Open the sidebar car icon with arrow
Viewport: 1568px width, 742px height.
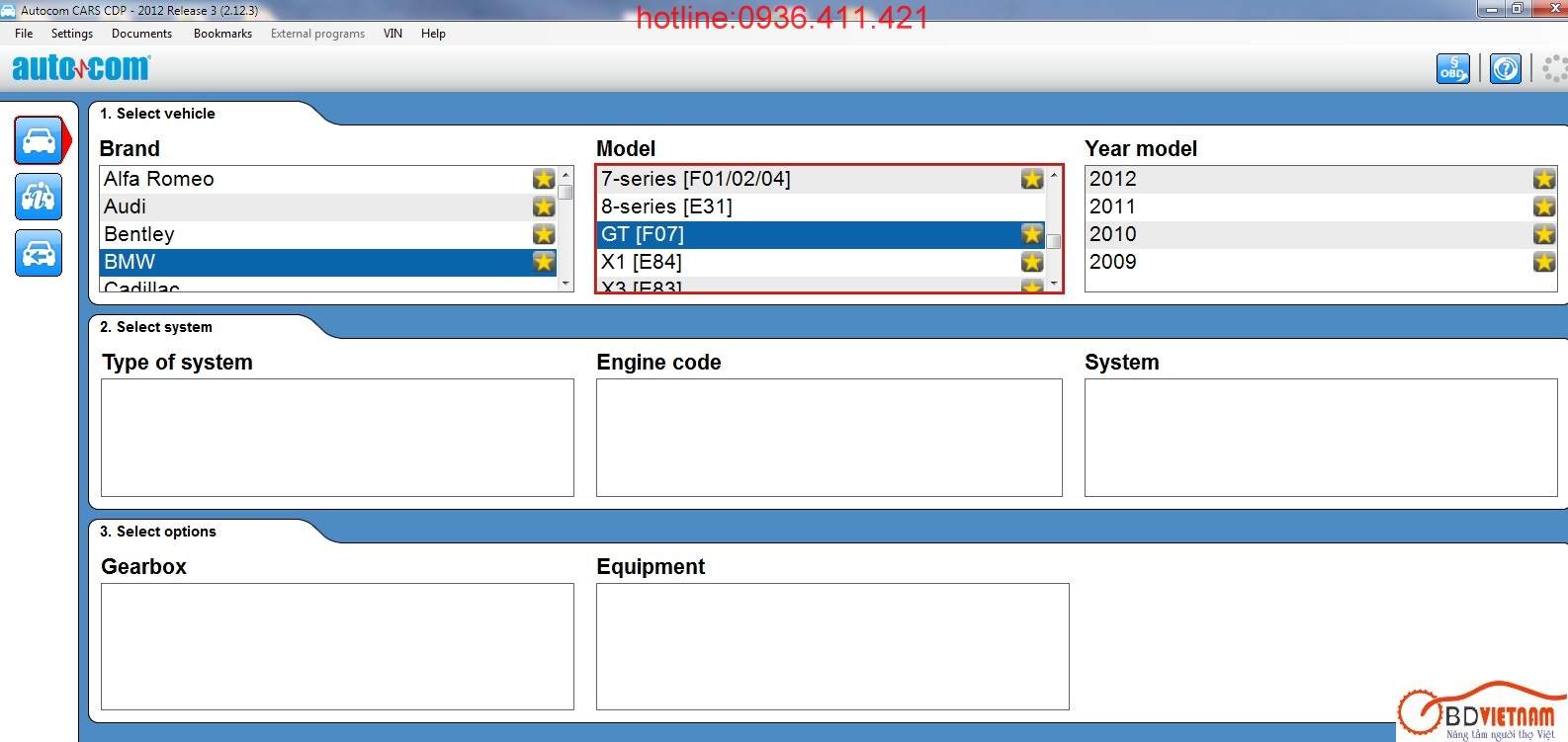(x=39, y=253)
